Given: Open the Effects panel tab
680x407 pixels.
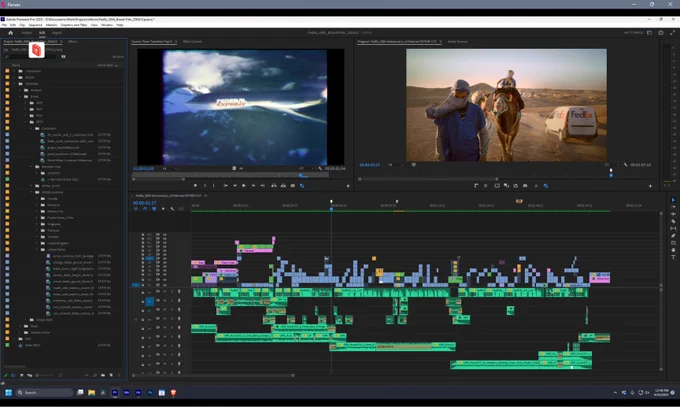Looking at the screenshot, I should point(72,42).
